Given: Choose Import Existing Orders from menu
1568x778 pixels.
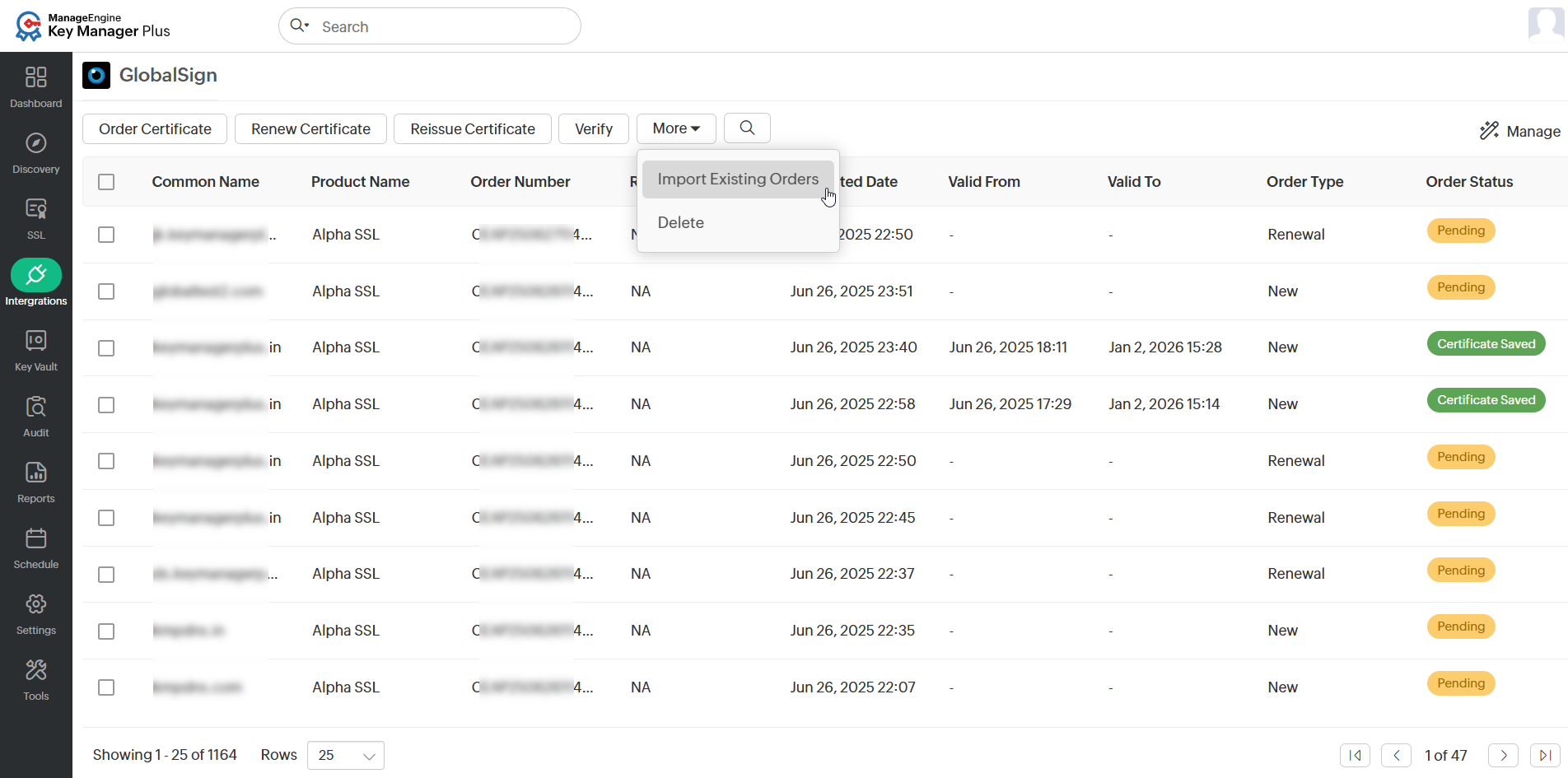Looking at the screenshot, I should tap(738, 179).
